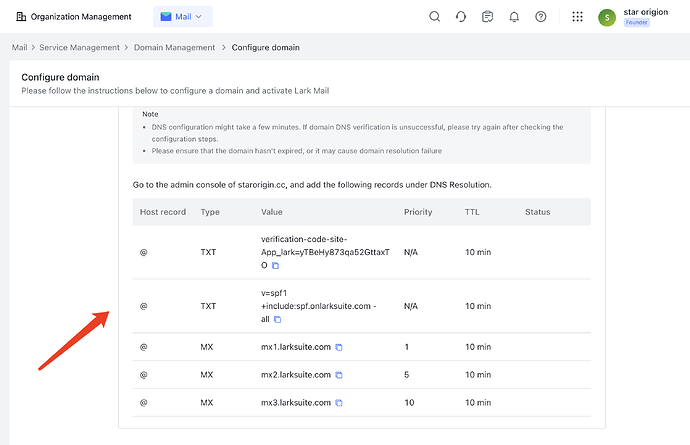Click priority 5 in the mx2 row
Image resolution: width=690 pixels, height=445 pixels.
point(407,375)
